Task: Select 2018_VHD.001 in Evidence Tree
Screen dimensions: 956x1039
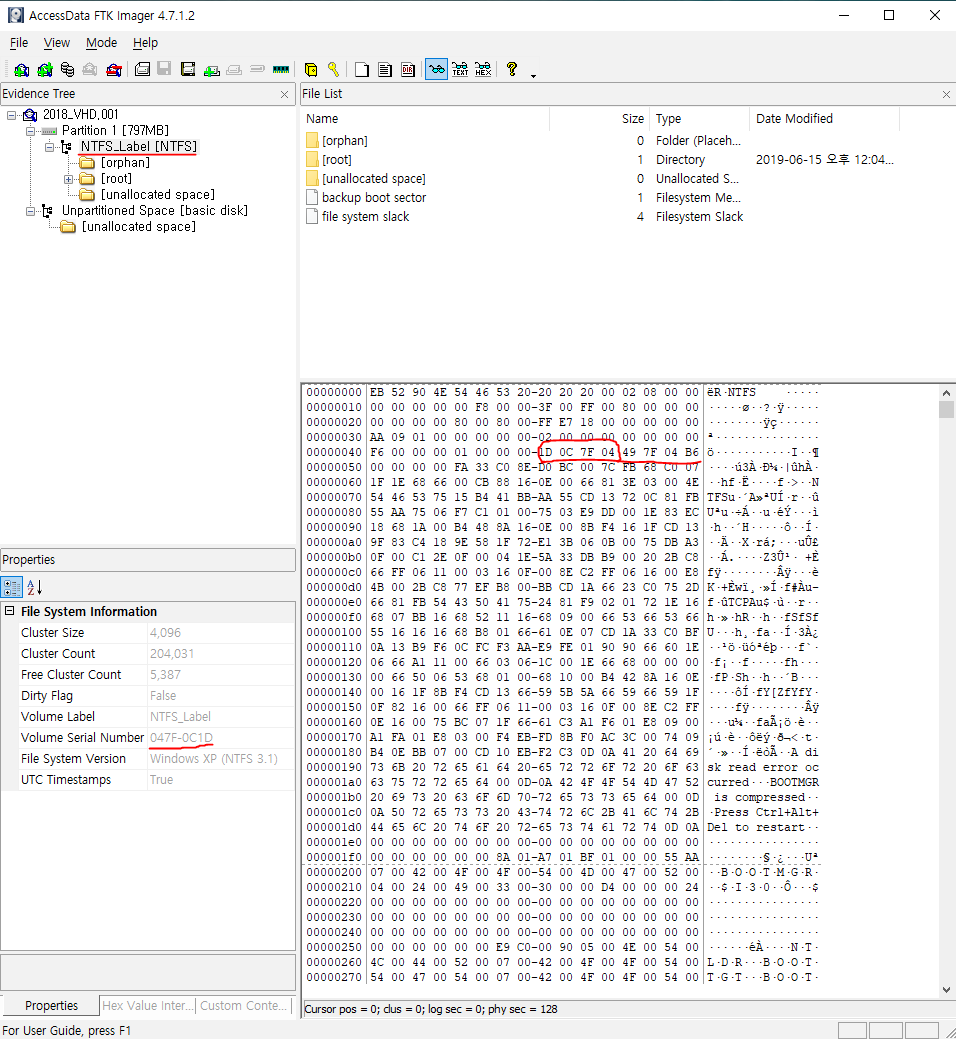Action: click(80, 115)
